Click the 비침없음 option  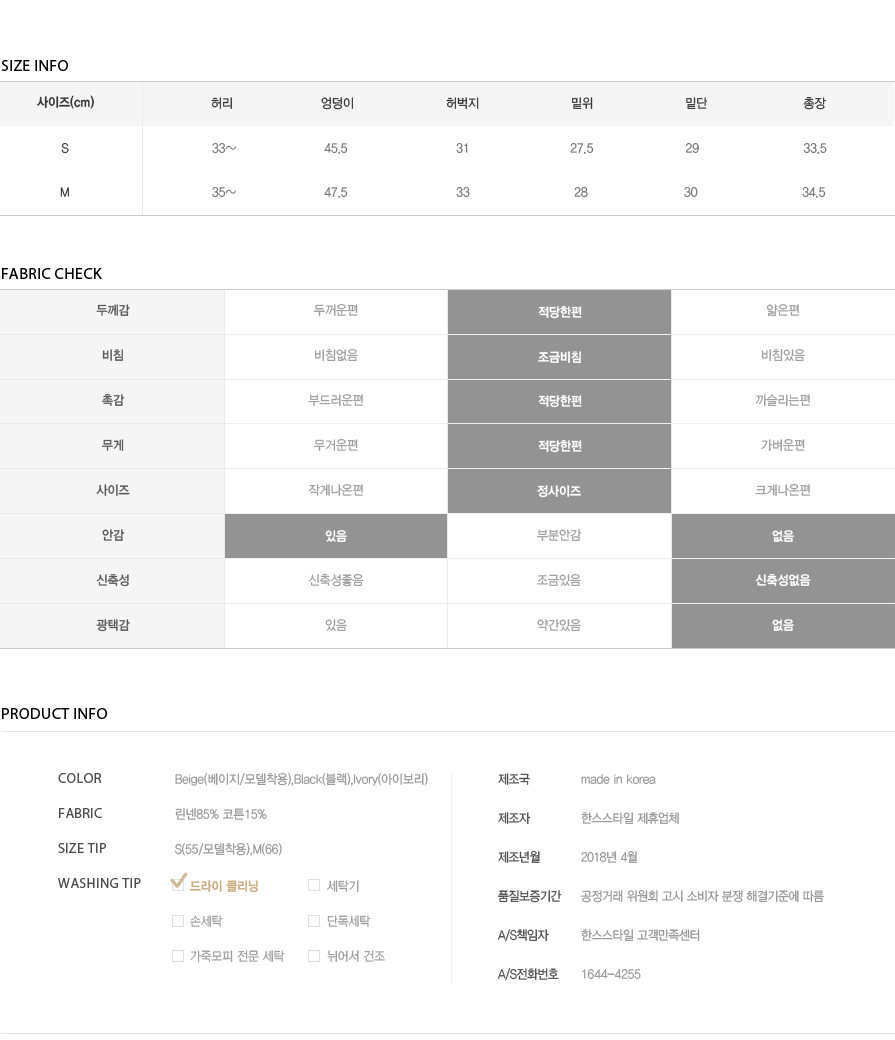[336, 356]
